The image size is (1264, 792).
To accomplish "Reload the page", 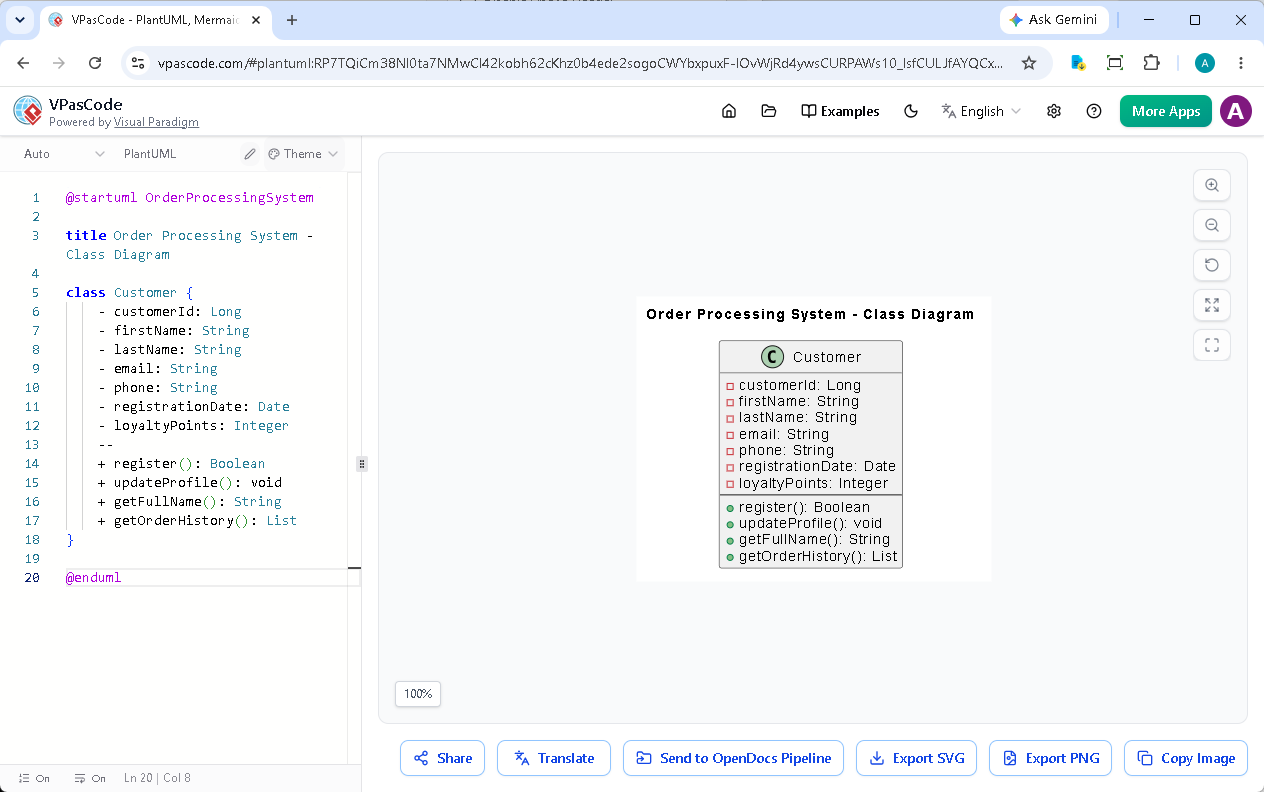I will [95, 63].
